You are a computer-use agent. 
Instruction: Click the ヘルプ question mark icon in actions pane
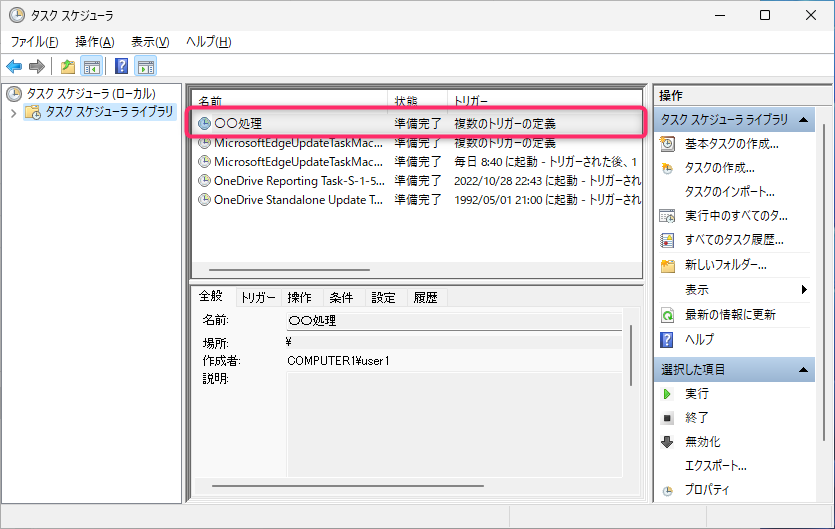(667, 339)
